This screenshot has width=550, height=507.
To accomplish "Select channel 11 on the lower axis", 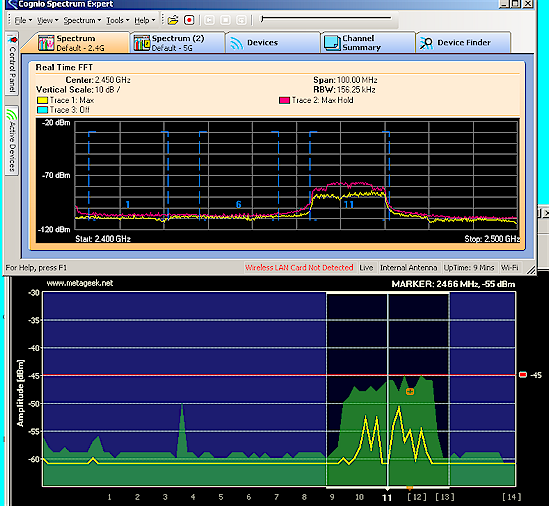I will (387, 497).
